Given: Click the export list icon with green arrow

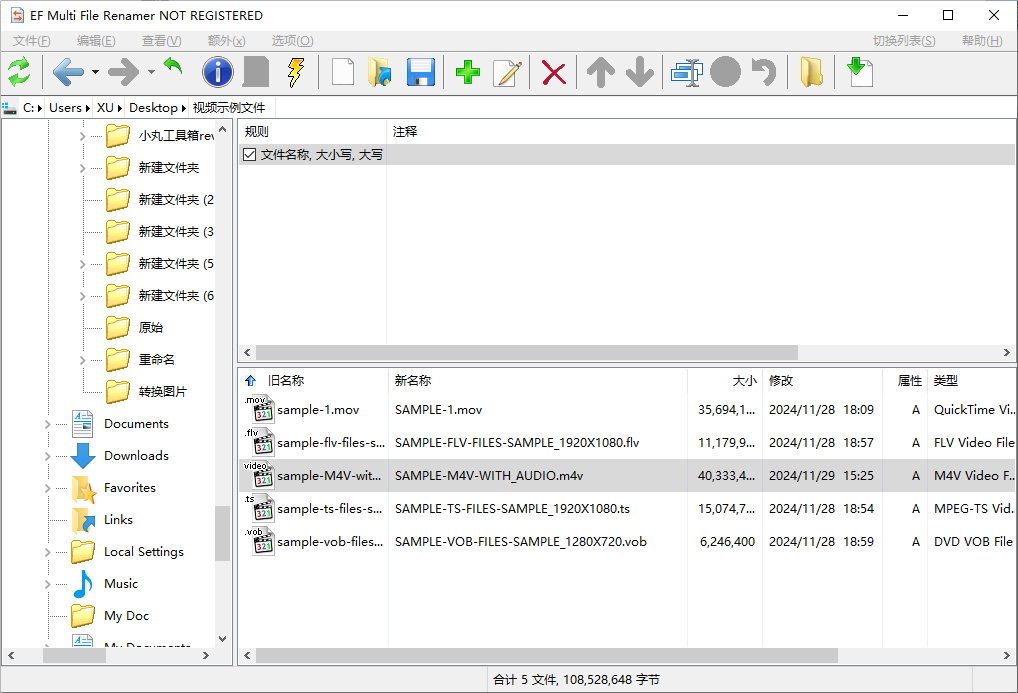Looking at the screenshot, I should [858, 71].
